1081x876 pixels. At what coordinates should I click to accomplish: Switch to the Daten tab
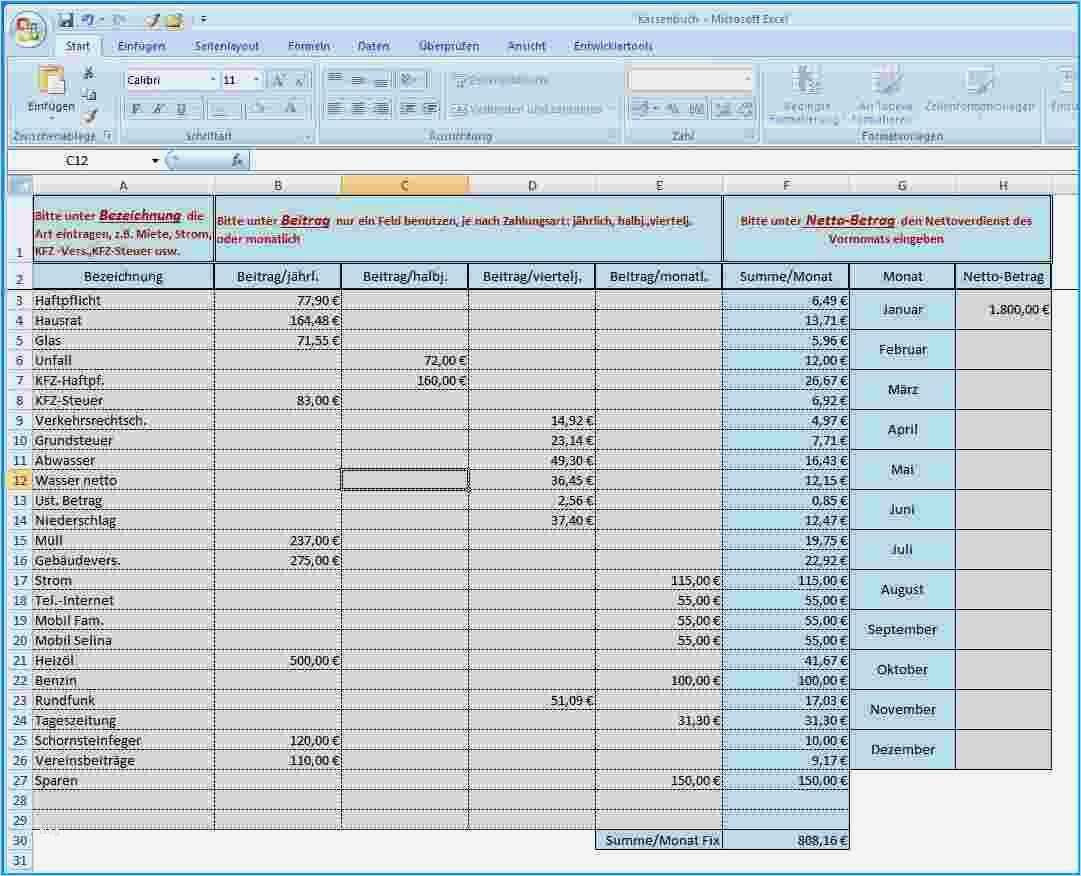[374, 46]
